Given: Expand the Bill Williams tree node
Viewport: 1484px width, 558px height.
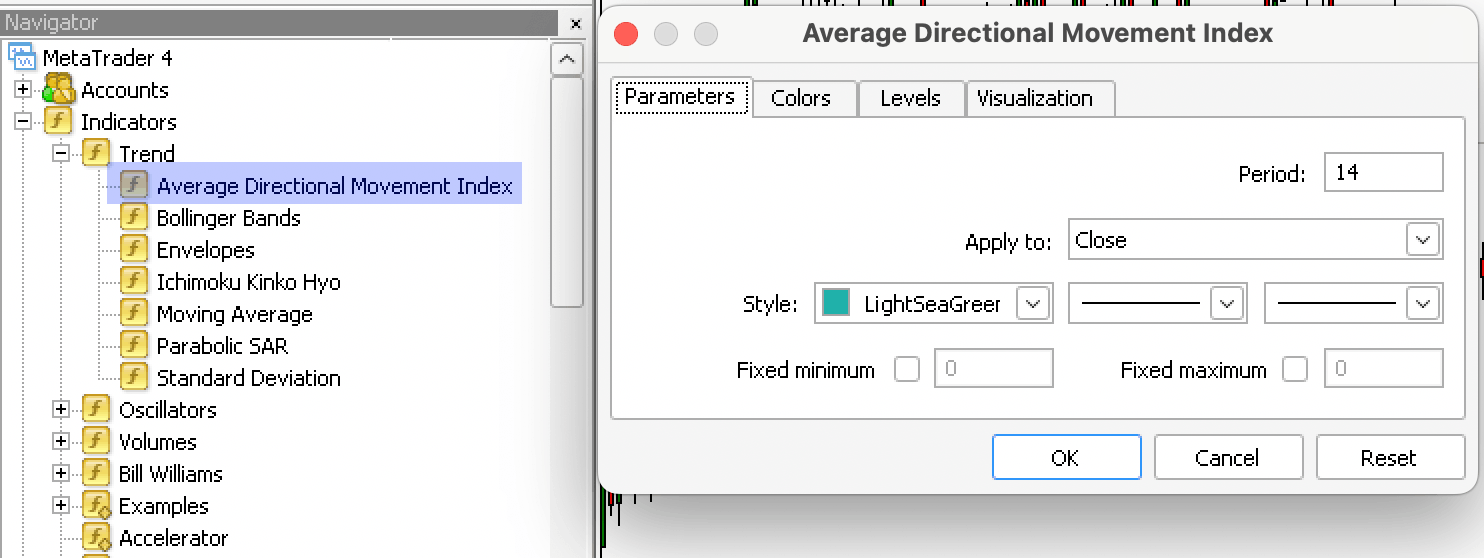Looking at the screenshot, I should click(x=61, y=474).
